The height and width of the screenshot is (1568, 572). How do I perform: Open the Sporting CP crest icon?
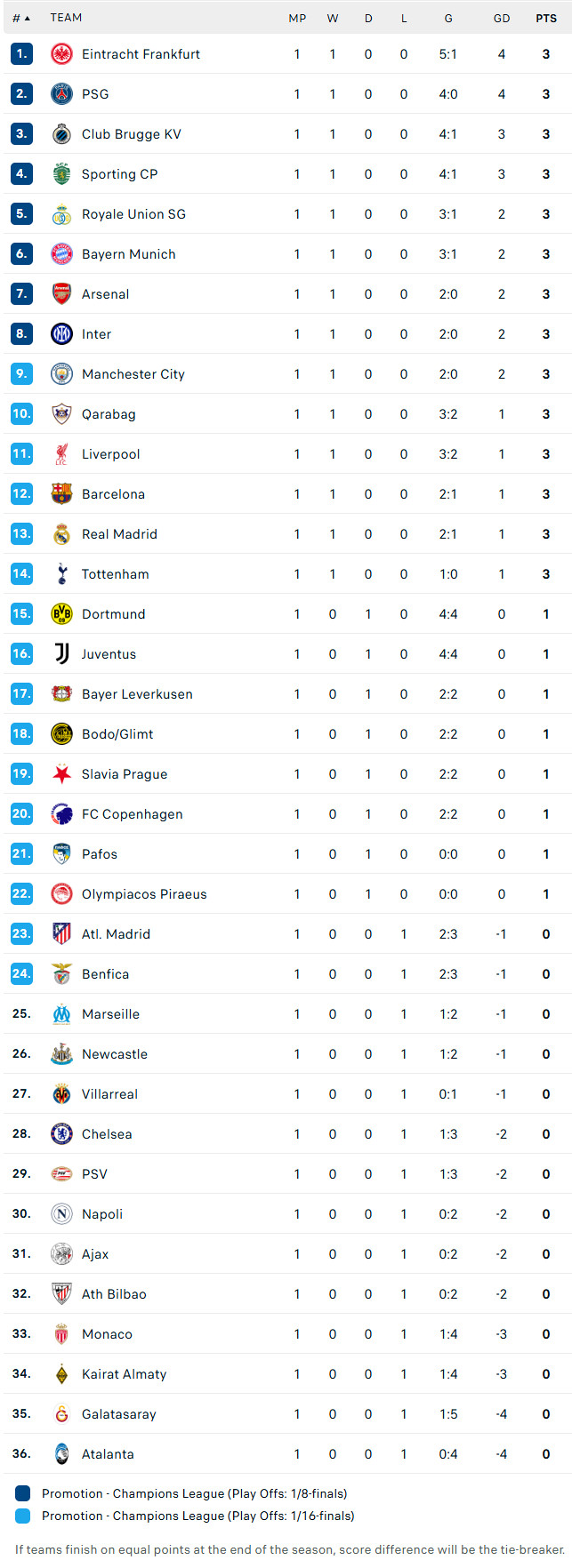[61, 174]
